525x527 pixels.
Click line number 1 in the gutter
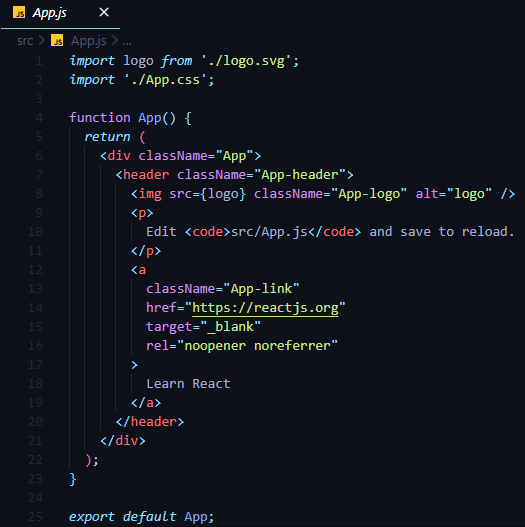[x=39, y=61]
